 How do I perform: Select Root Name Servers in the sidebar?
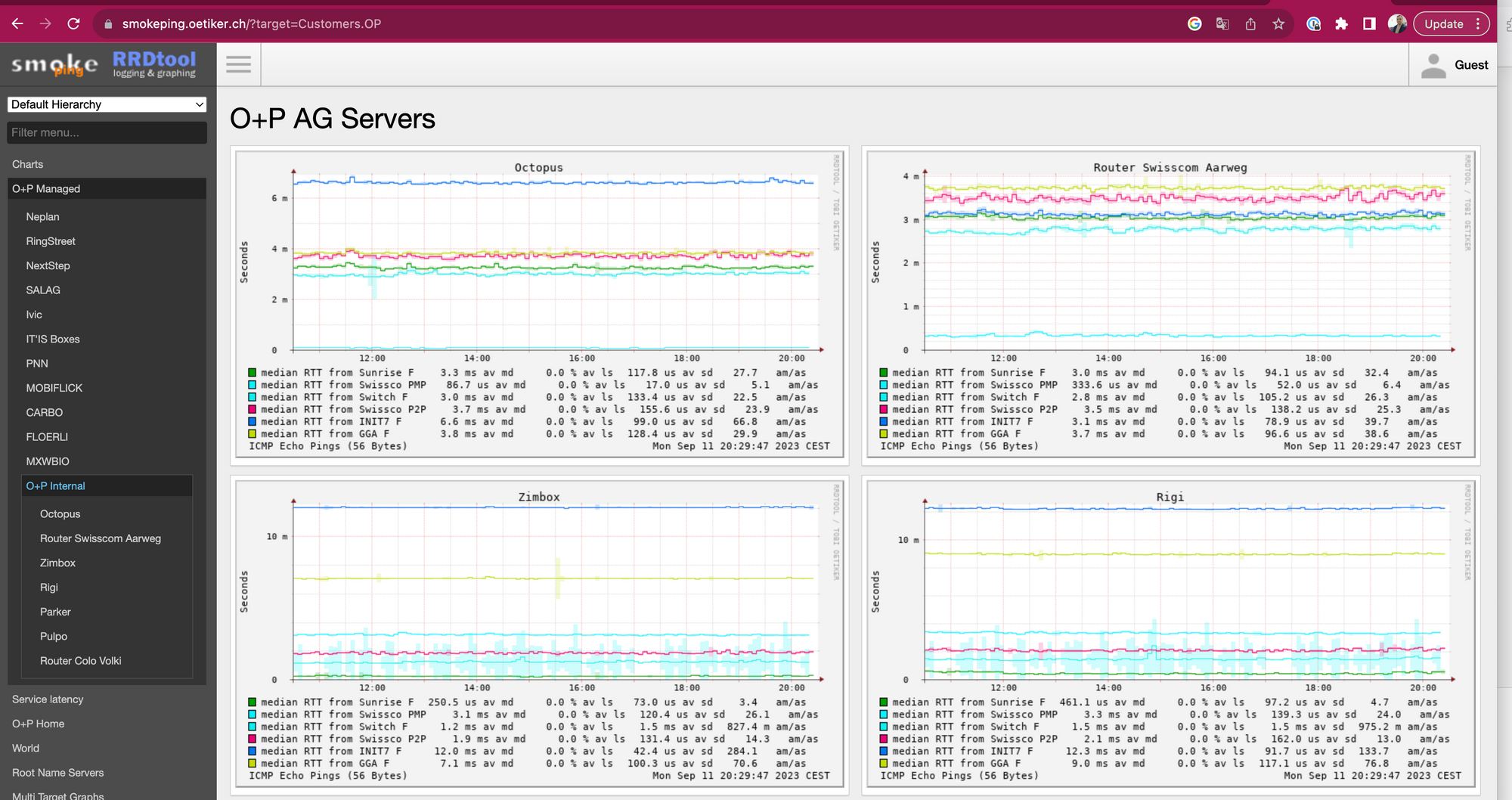(57, 773)
